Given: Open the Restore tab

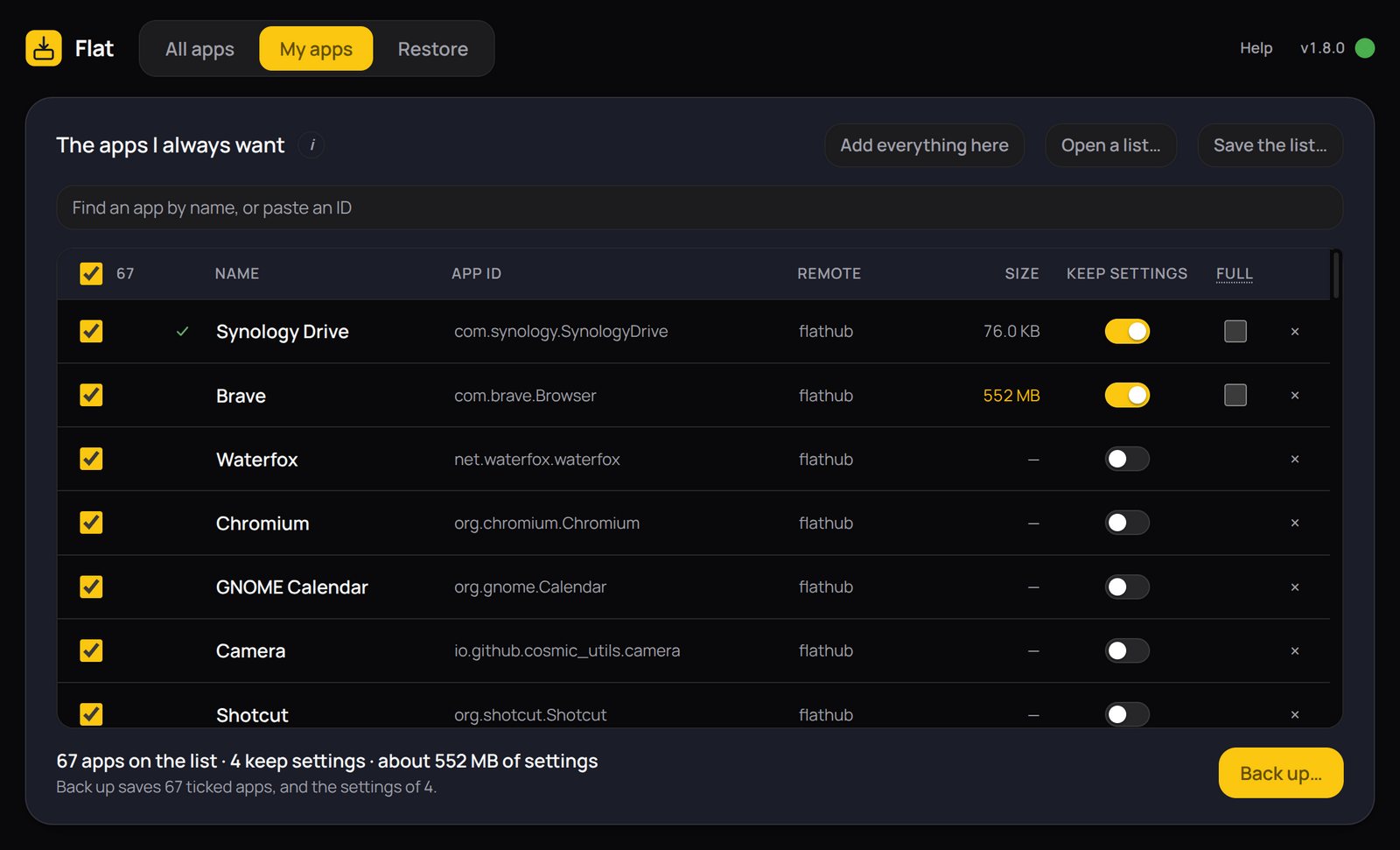Looking at the screenshot, I should click(433, 48).
